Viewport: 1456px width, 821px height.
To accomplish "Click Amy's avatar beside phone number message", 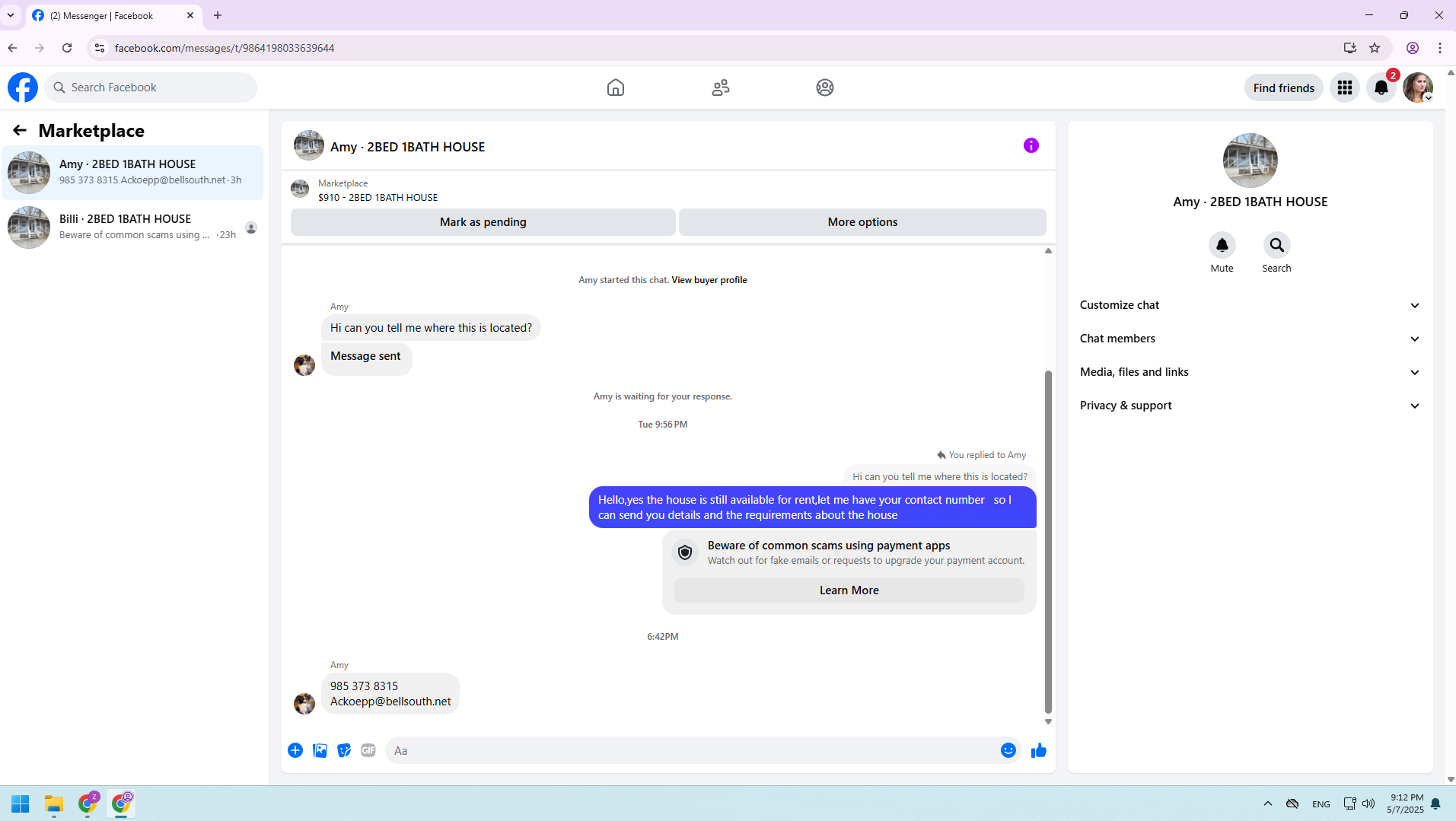I will [x=304, y=703].
